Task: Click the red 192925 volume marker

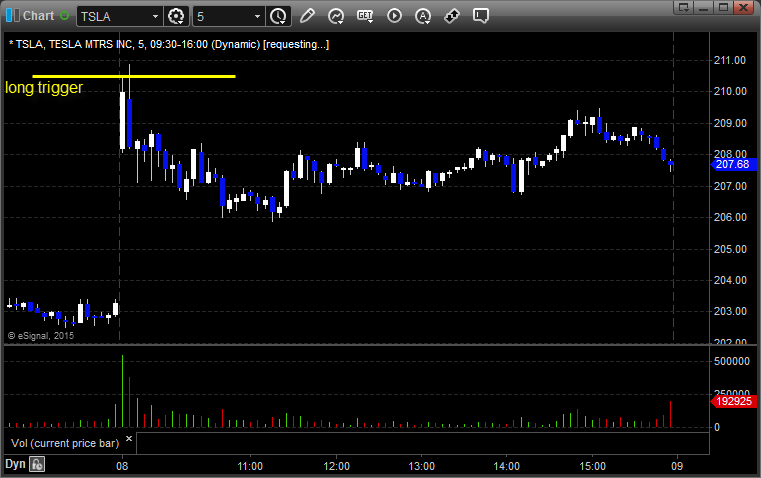Action: point(733,401)
